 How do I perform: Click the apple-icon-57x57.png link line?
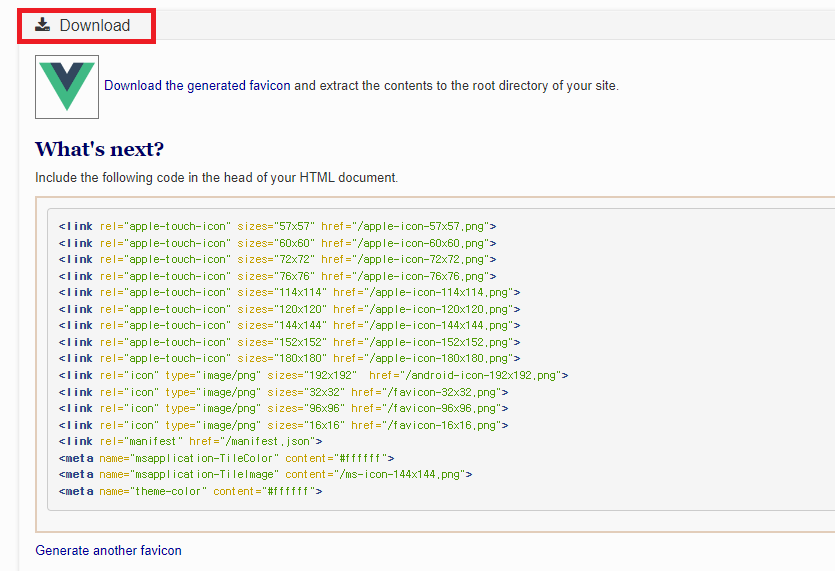coord(277,226)
